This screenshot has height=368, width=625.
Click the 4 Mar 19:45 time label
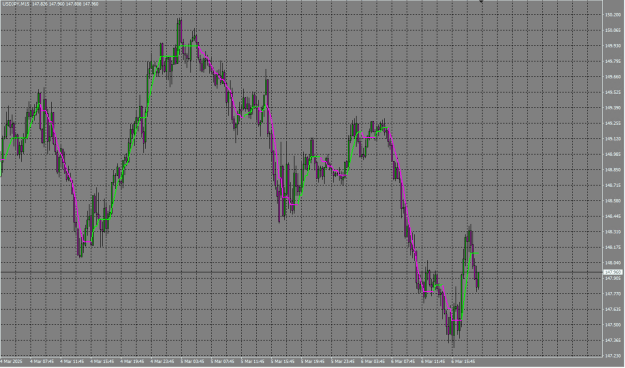pos(132,362)
